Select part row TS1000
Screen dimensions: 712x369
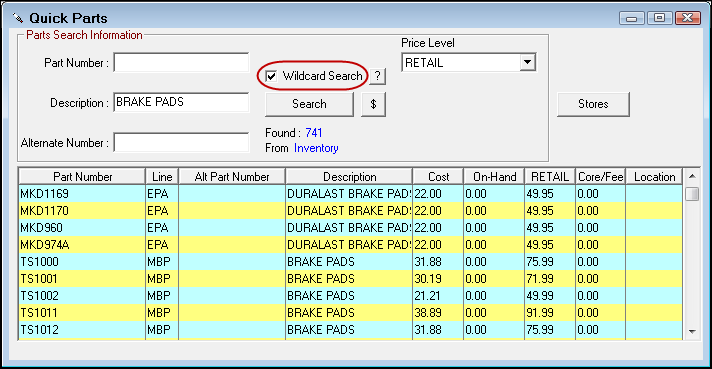350,262
